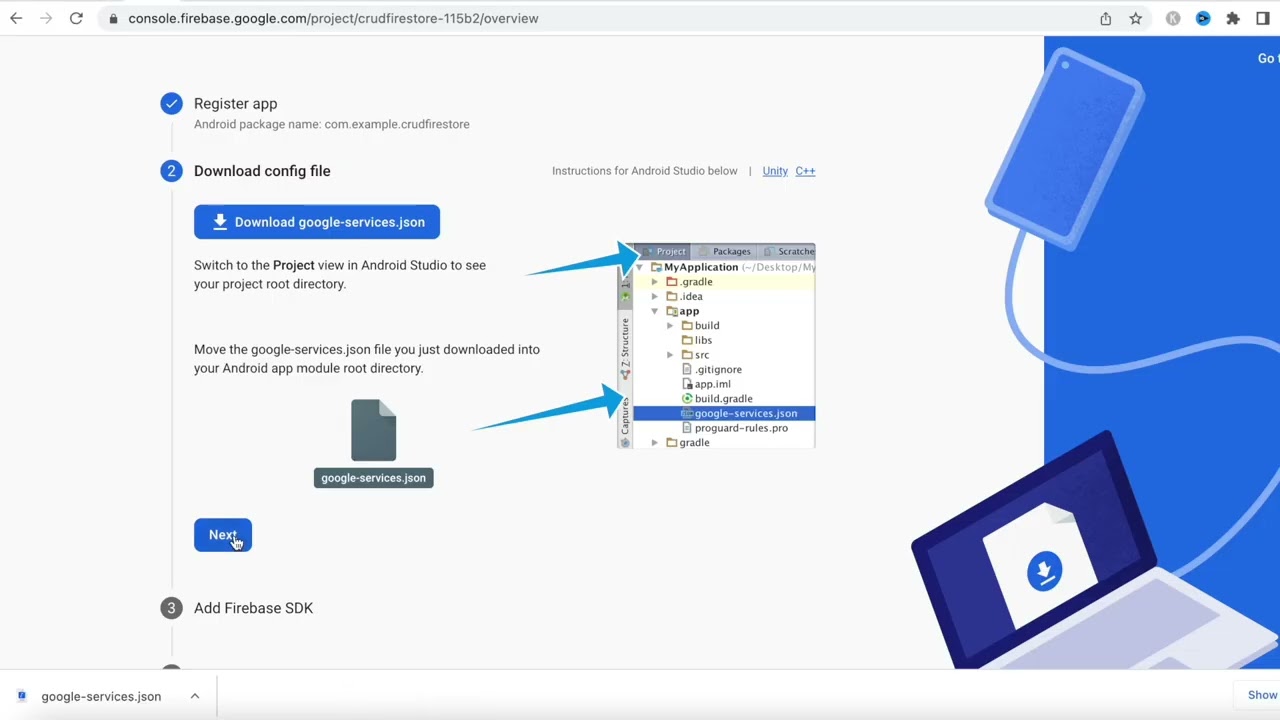Image resolution: width=1280 pixels, height=720 pixels.
Task: Click the URL address bar
Action: [x=600, y=18]
